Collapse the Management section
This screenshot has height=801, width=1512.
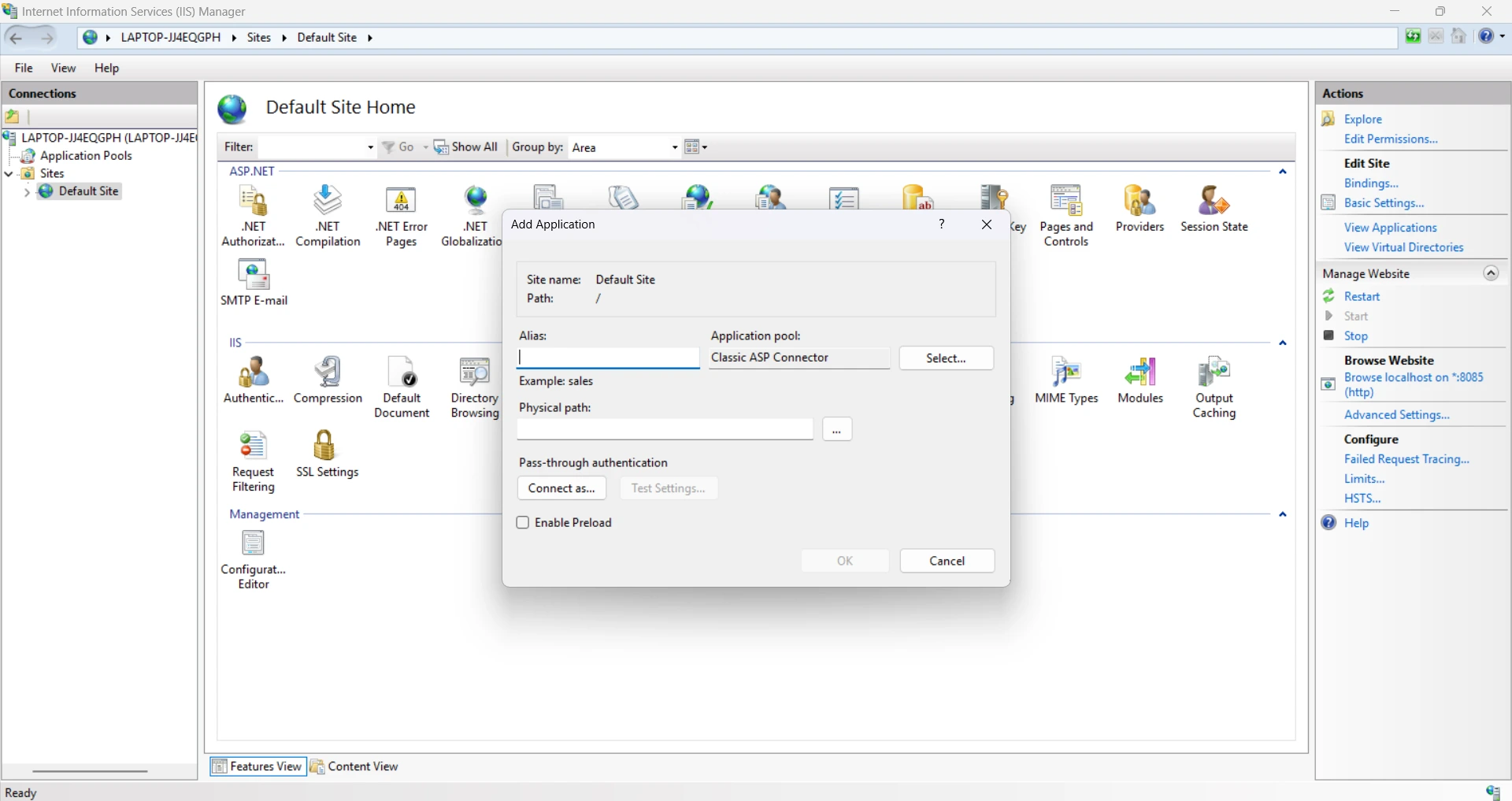tap(1282, 514)
